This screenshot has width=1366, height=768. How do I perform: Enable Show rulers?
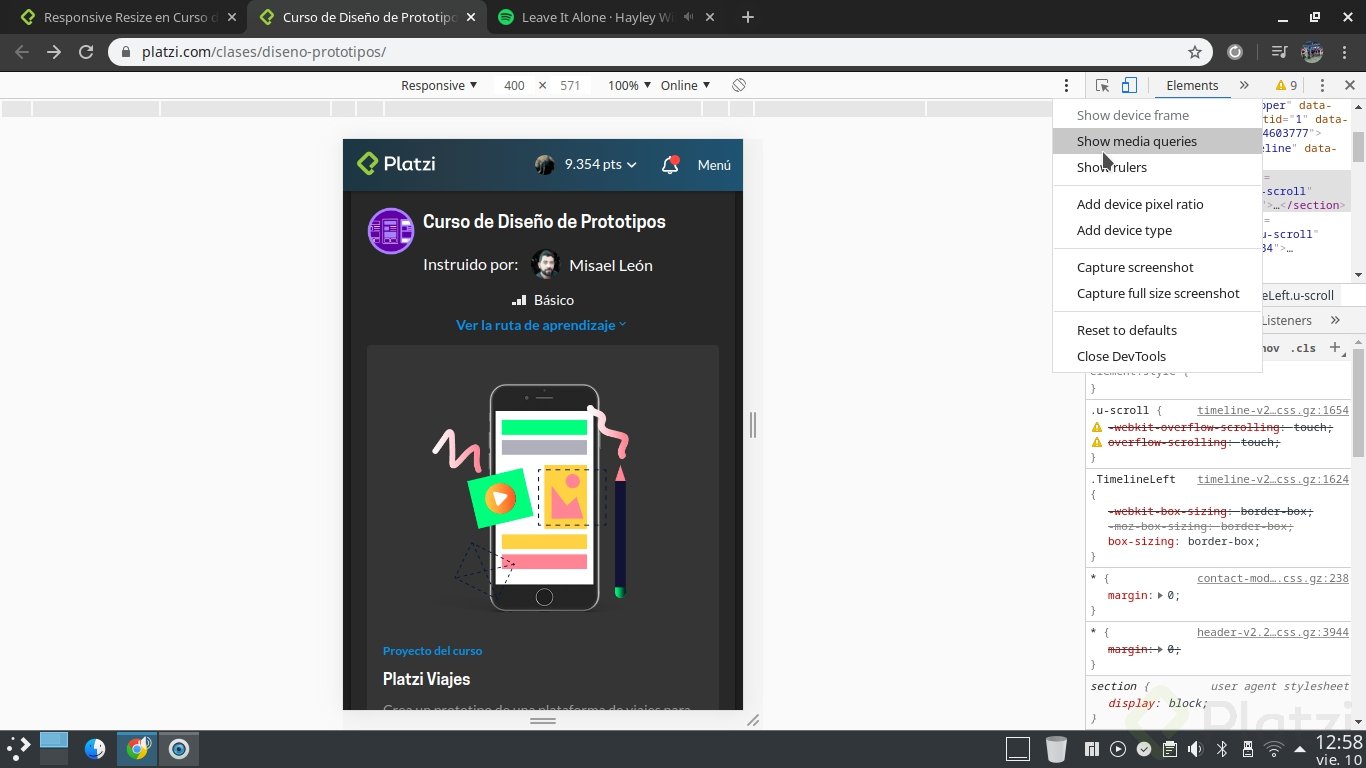(1112, 167)
